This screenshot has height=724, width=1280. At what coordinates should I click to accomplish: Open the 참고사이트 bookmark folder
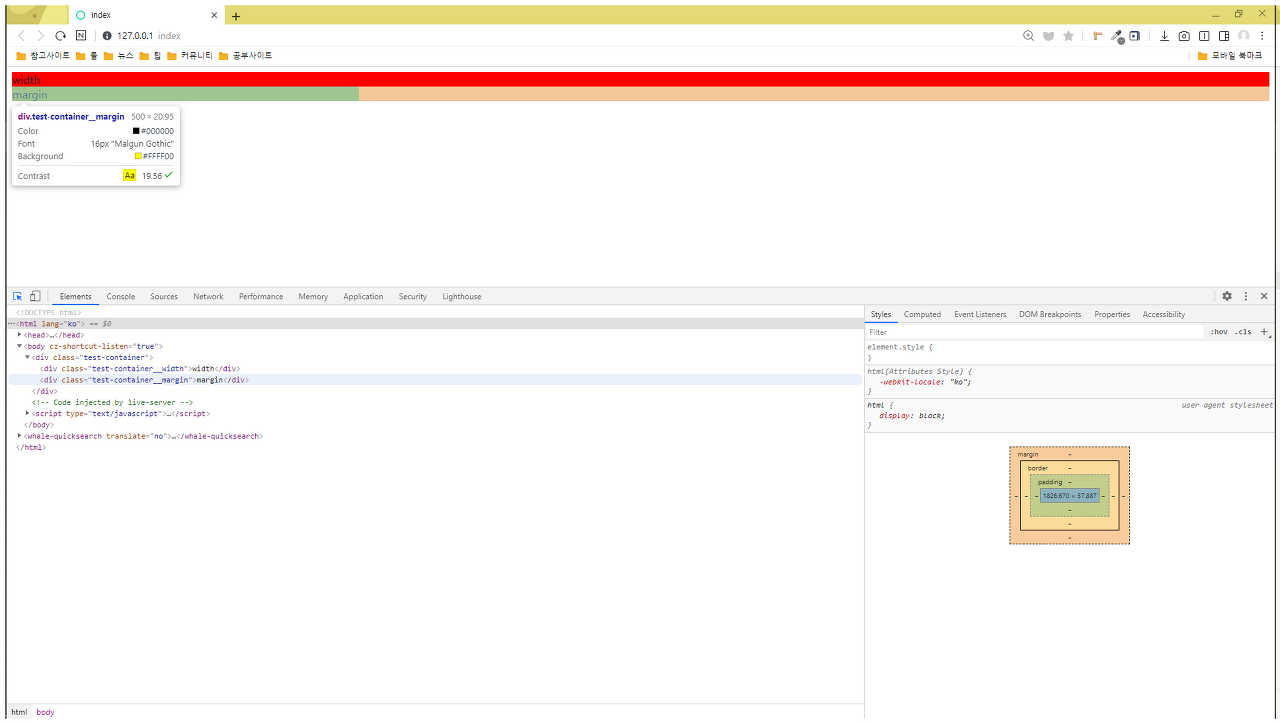point(44,56)
